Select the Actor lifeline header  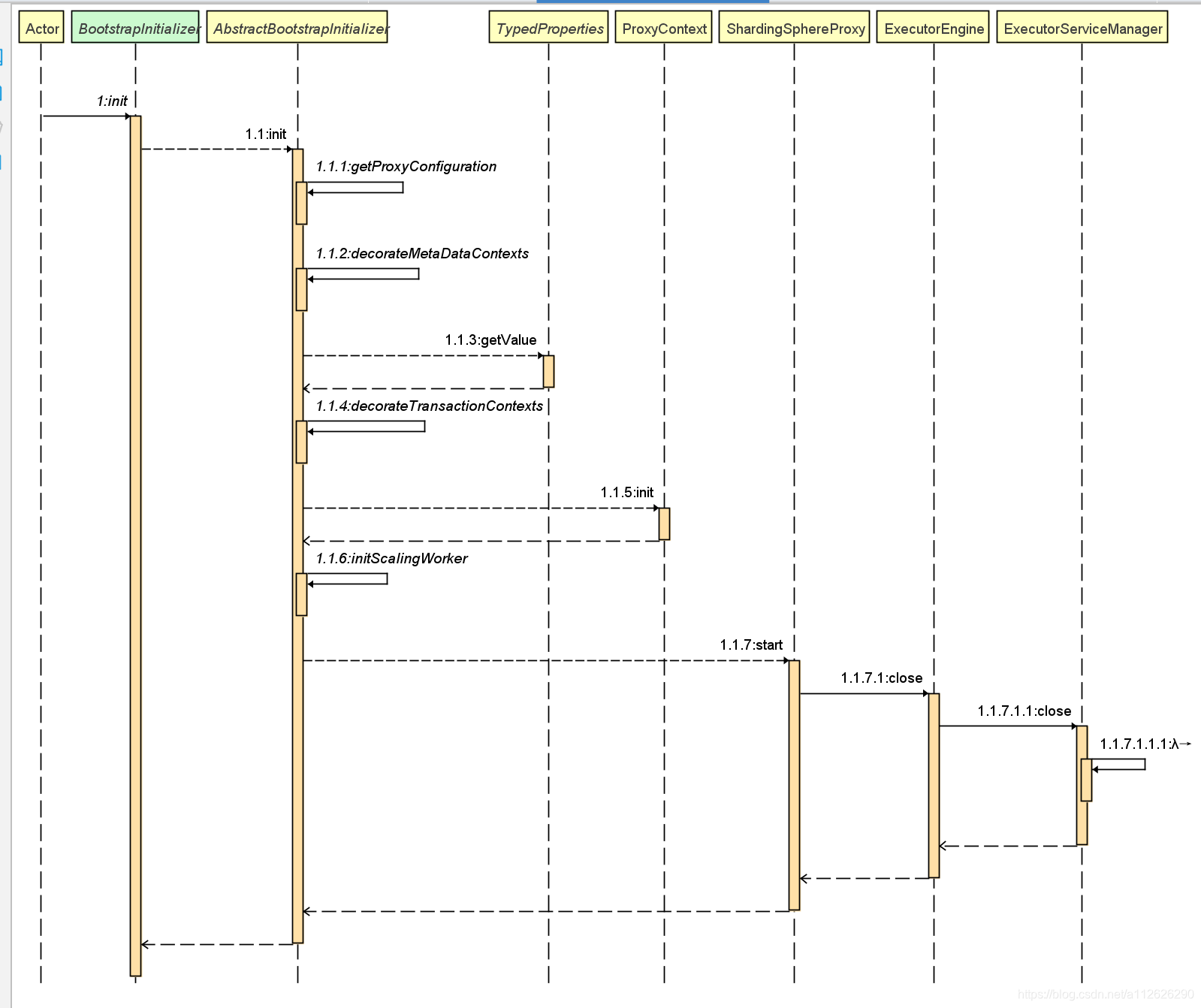[41, 27]
